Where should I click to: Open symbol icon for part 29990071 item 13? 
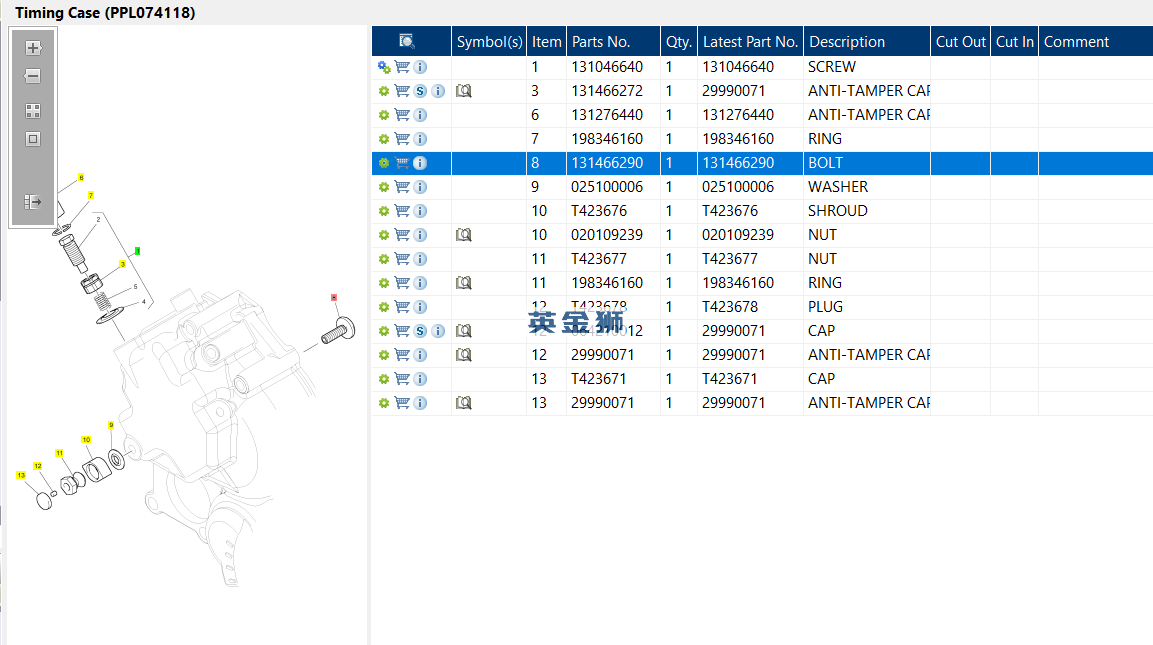(x=463, y=403)
